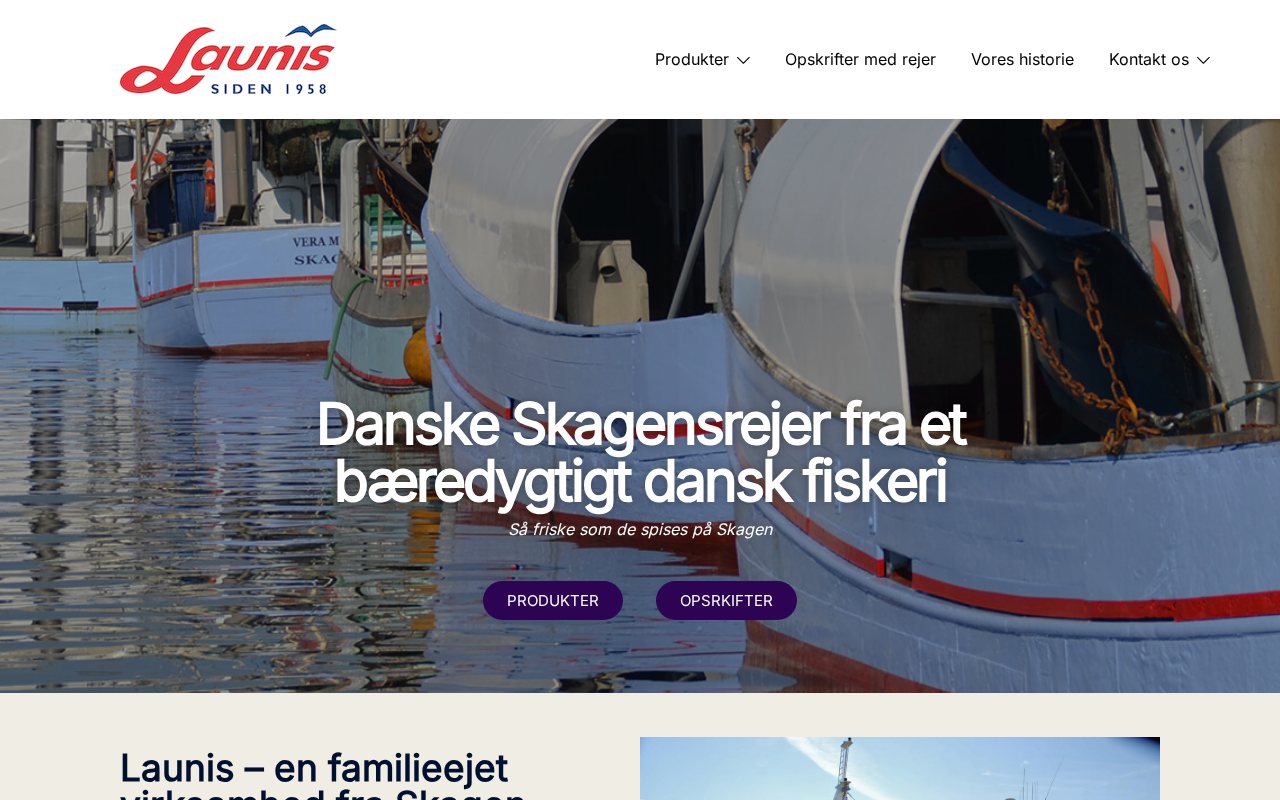Go to Opskrifter med rejer page
1280x800 pixels.
tap(860, 59)
